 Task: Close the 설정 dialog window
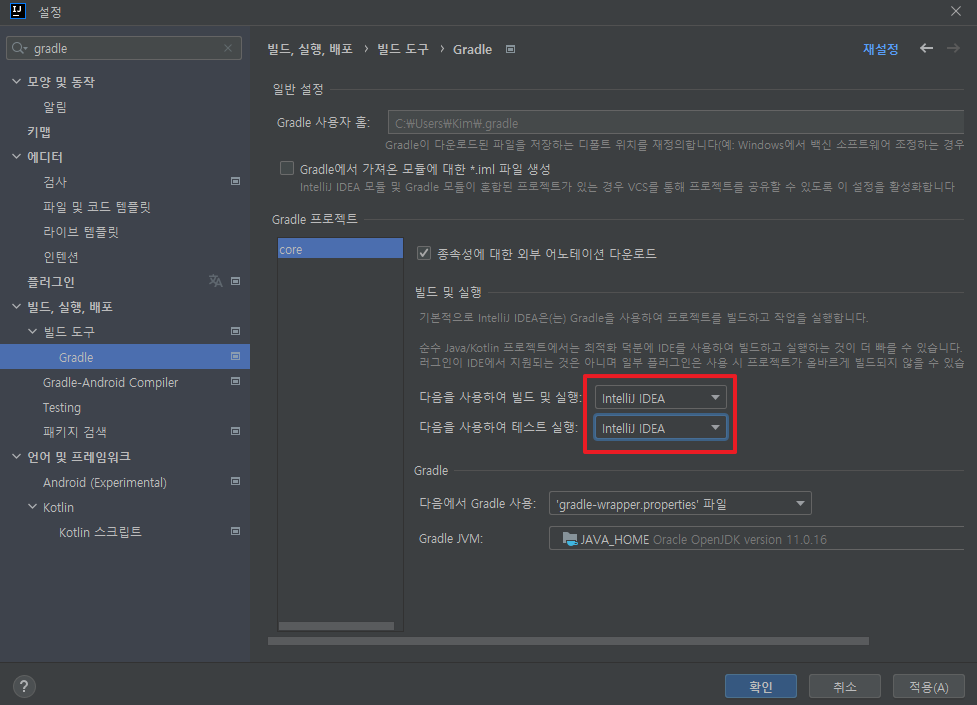pos(956,11)
